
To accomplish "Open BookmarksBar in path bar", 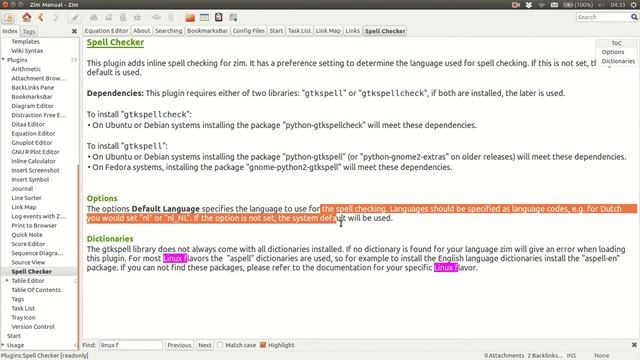I will pyautogui.click(x=207, y=31).
